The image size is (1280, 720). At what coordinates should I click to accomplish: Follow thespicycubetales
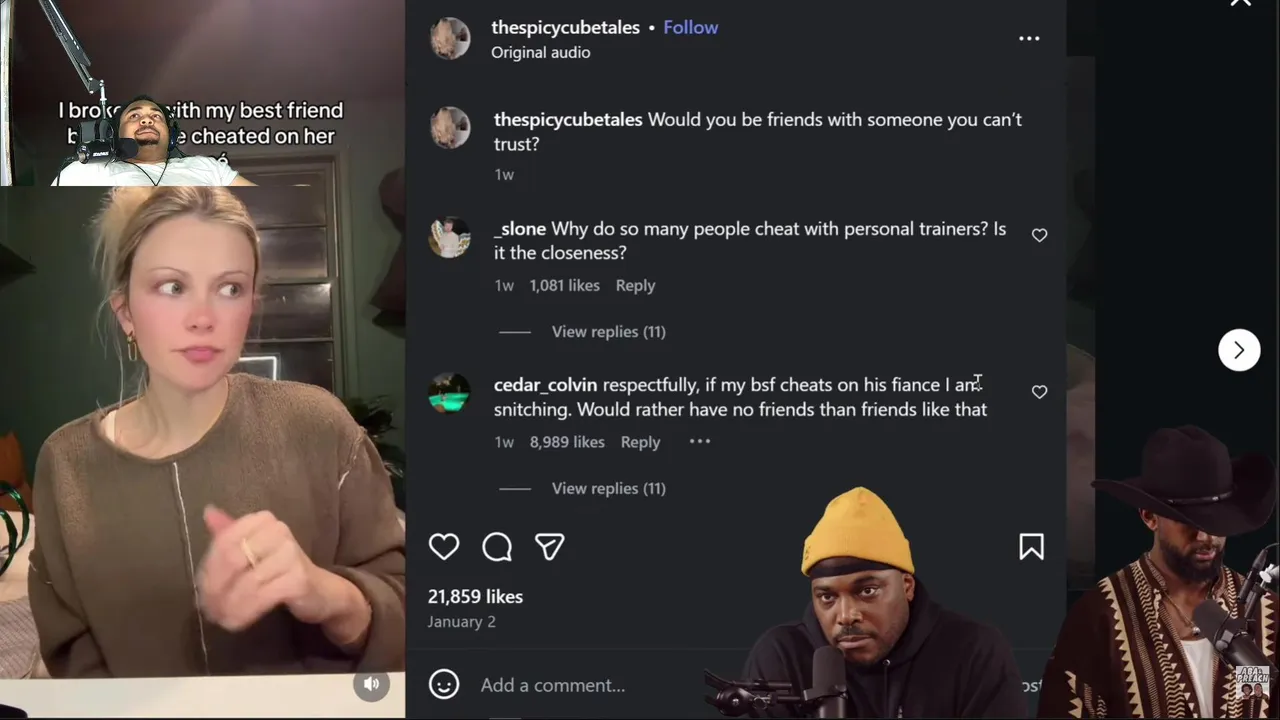[690, 27]
